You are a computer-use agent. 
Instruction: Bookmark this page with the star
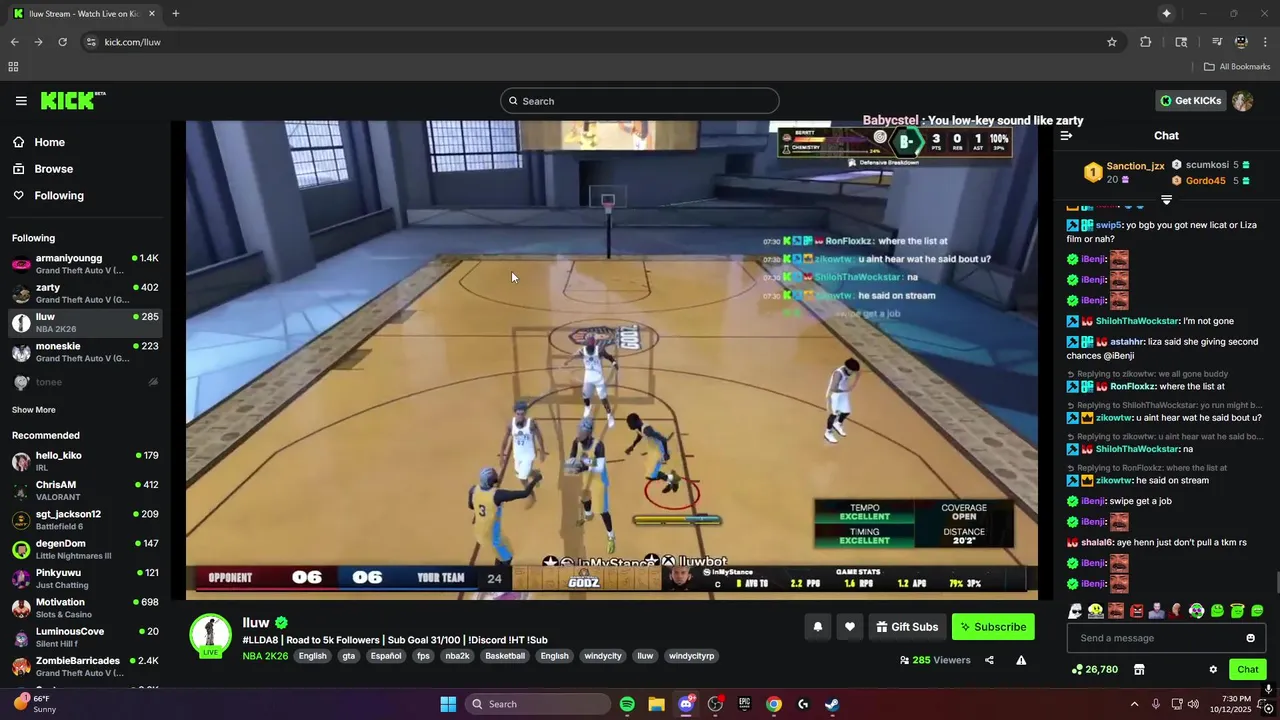tap(1111, 42)
